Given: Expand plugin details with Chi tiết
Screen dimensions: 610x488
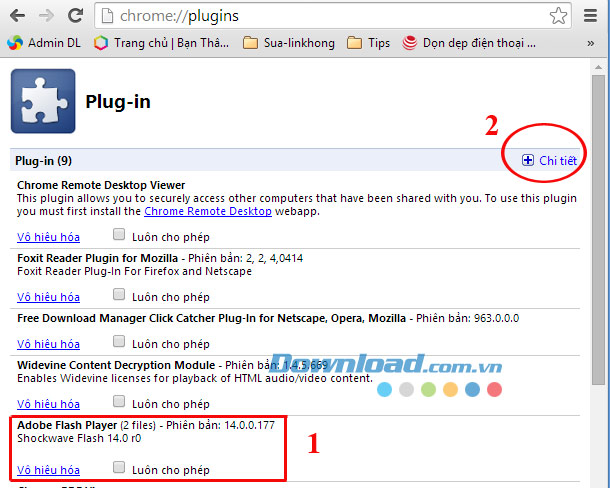Looking at the screenshot, I should point(549,160).
